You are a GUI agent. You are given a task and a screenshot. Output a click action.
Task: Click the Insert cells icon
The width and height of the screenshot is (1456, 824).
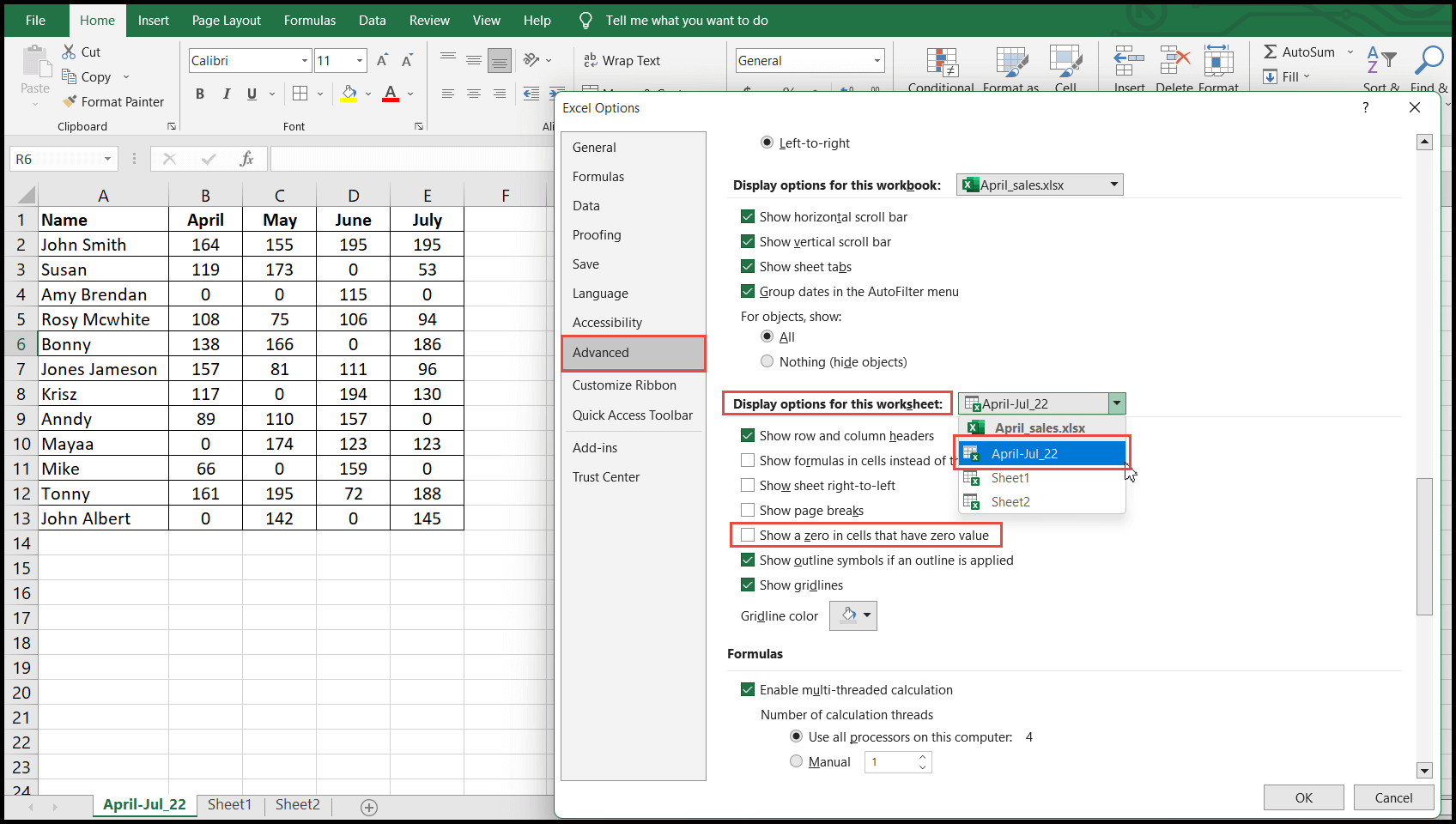(x=1129, y=62)
